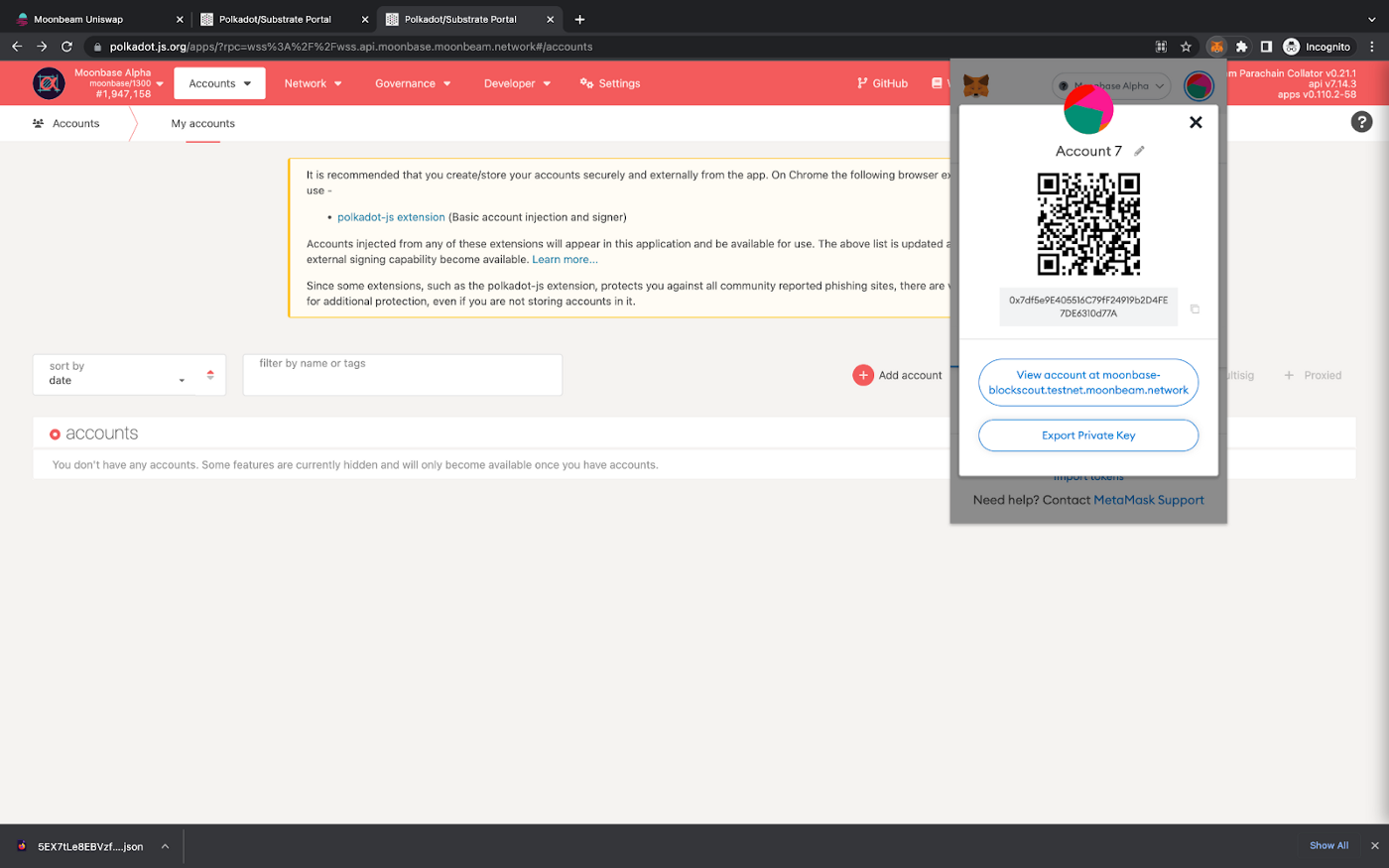Screen dimensions: 1389x868
Task: Select the Accounts section breadcrumb
Action: coord(66,124)
